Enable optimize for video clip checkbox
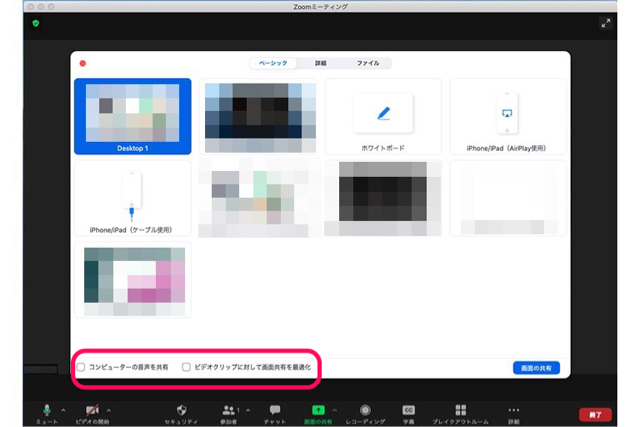640x427 pixels. click(186, 367)
